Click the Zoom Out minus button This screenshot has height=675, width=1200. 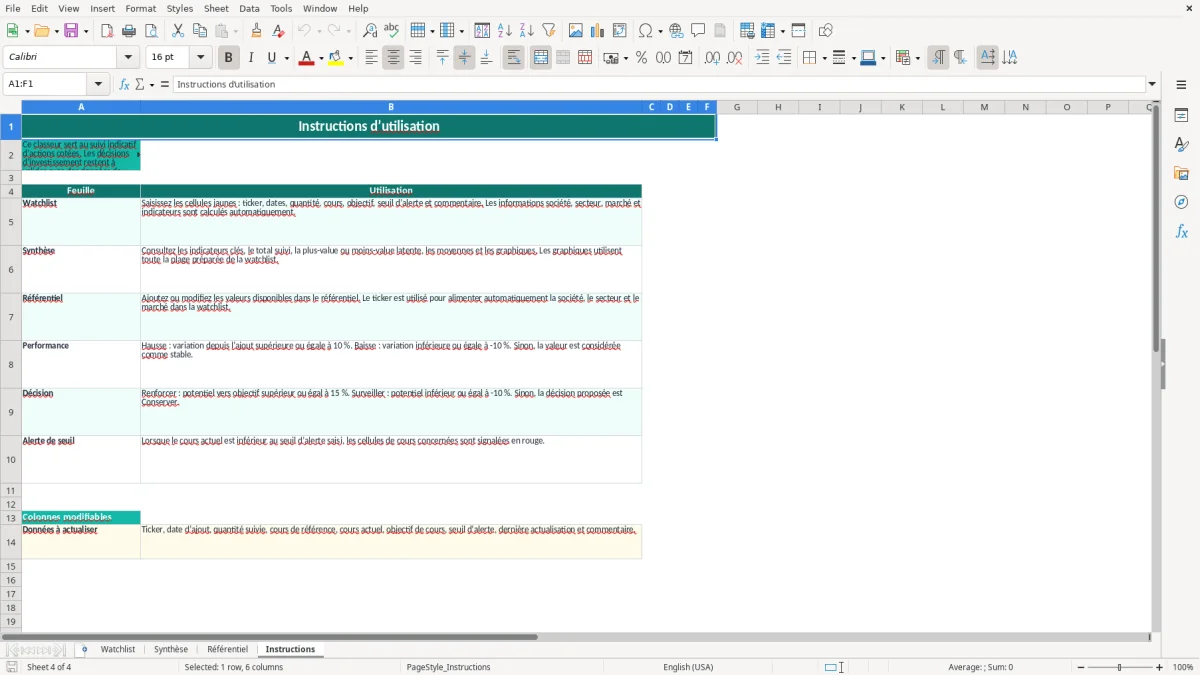tap(1080, 667)
